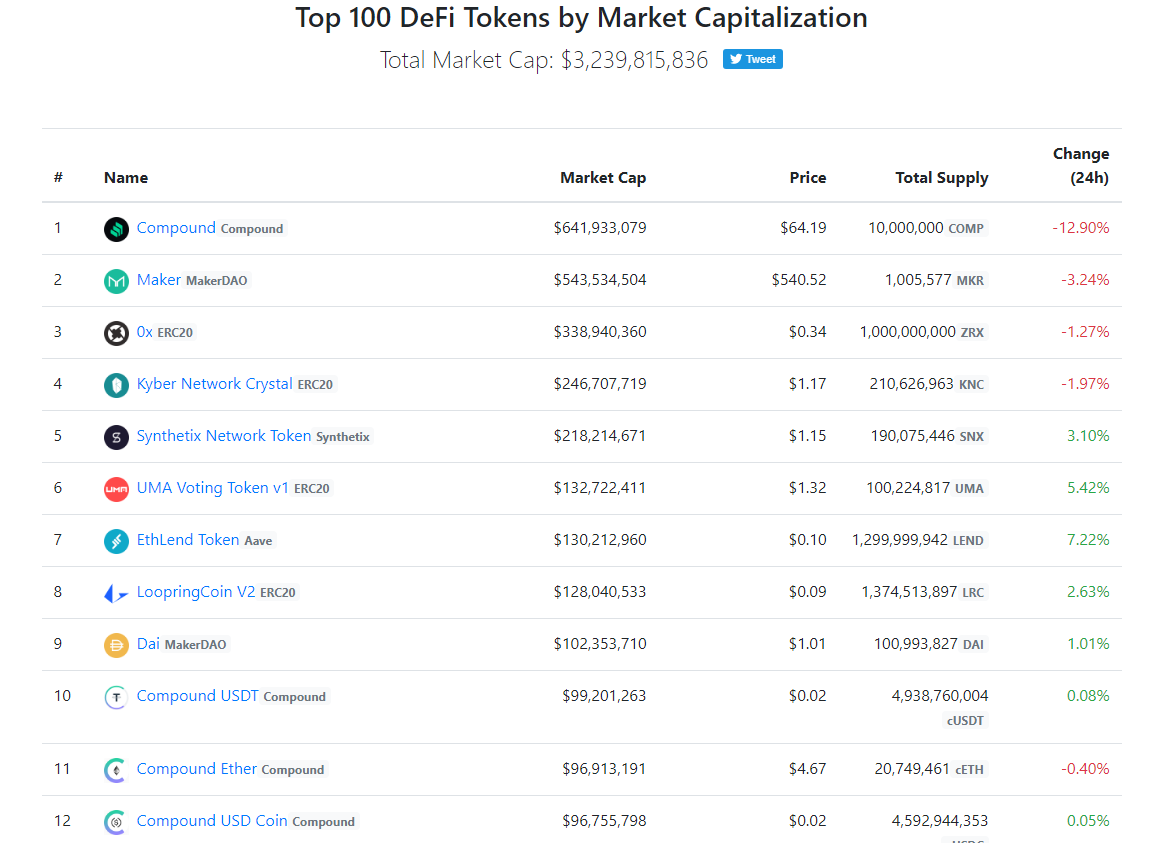The height and width of the screenshot is (843, 1176).
Task: Click the LRC supply symbol badge
Action: (973, 592)
